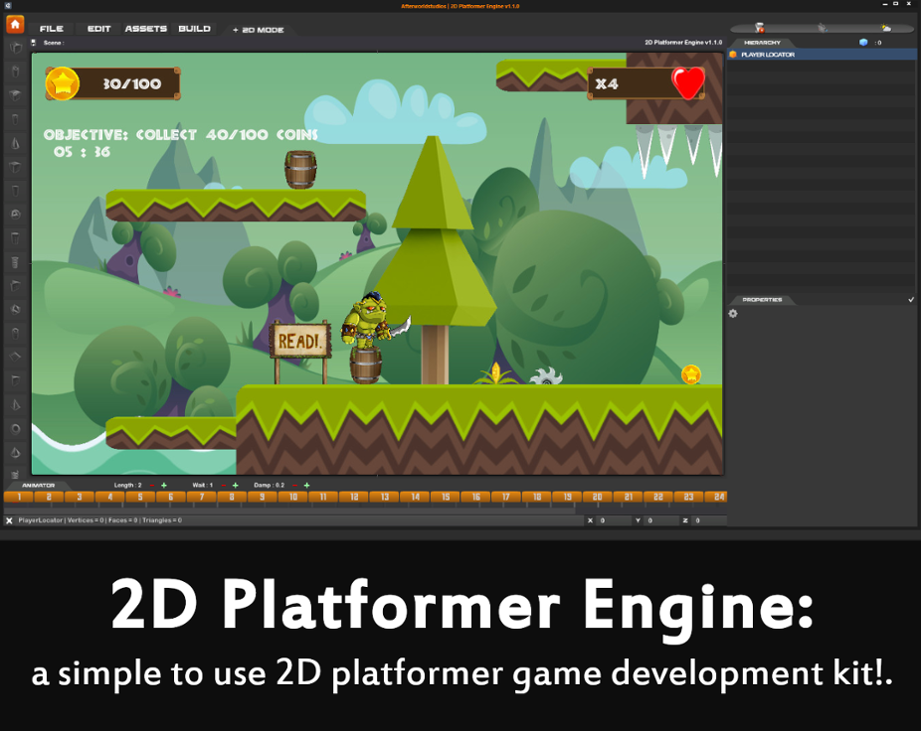Click the Y position input field
921x731 pixels.
[661, 520]
